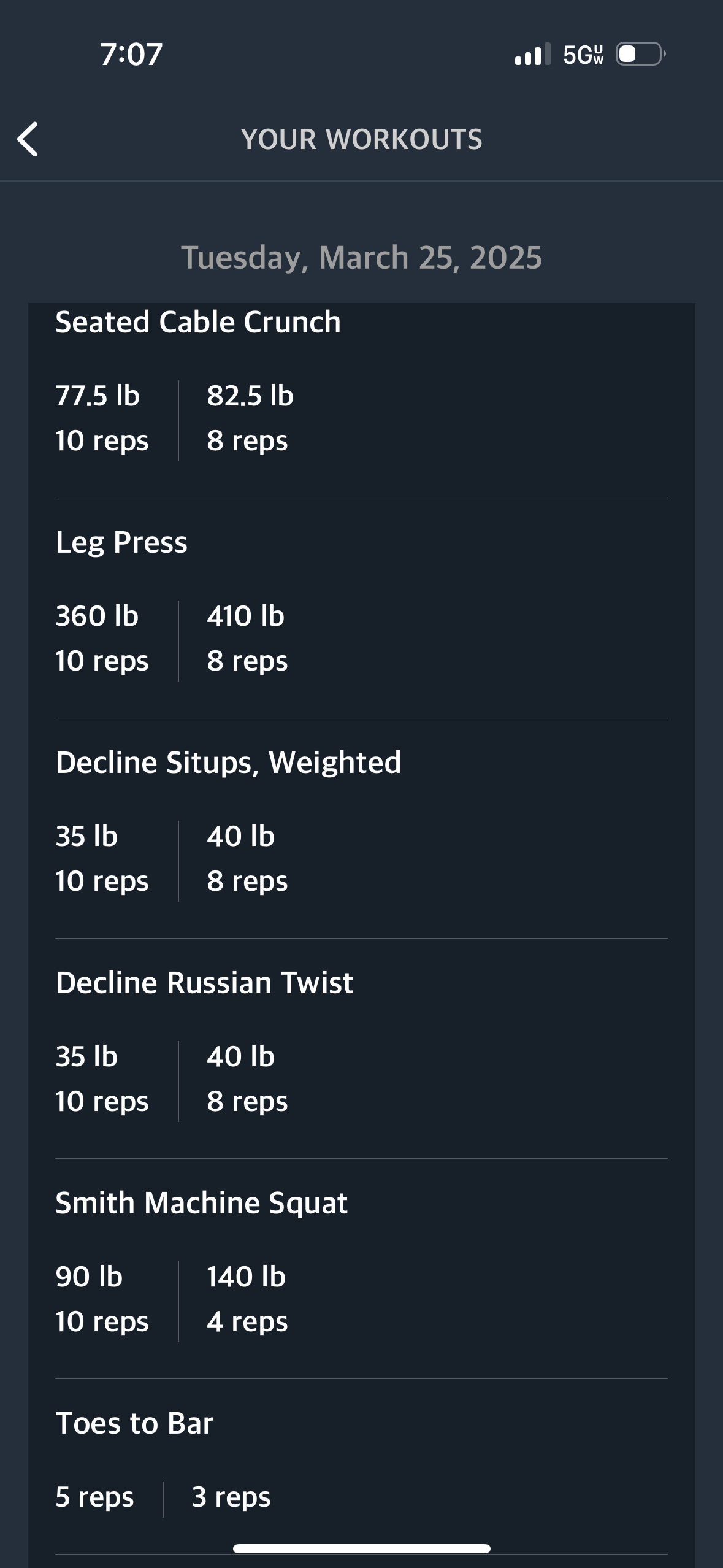Image resolution: width=723 pixels, height=1568 pixels.
Task: Open the Decline Situps, Weighted exercise
Action: pyautogui.click(x=228, y=763)
